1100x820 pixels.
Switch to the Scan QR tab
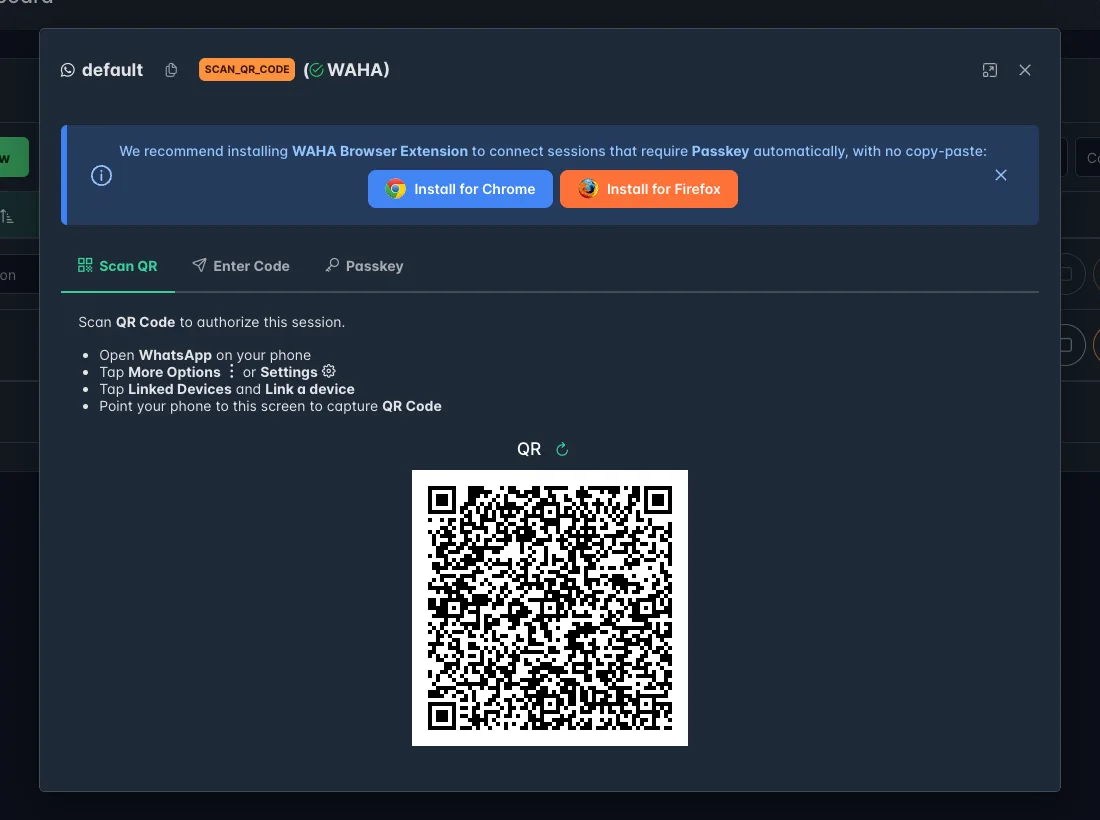(118, 266)
